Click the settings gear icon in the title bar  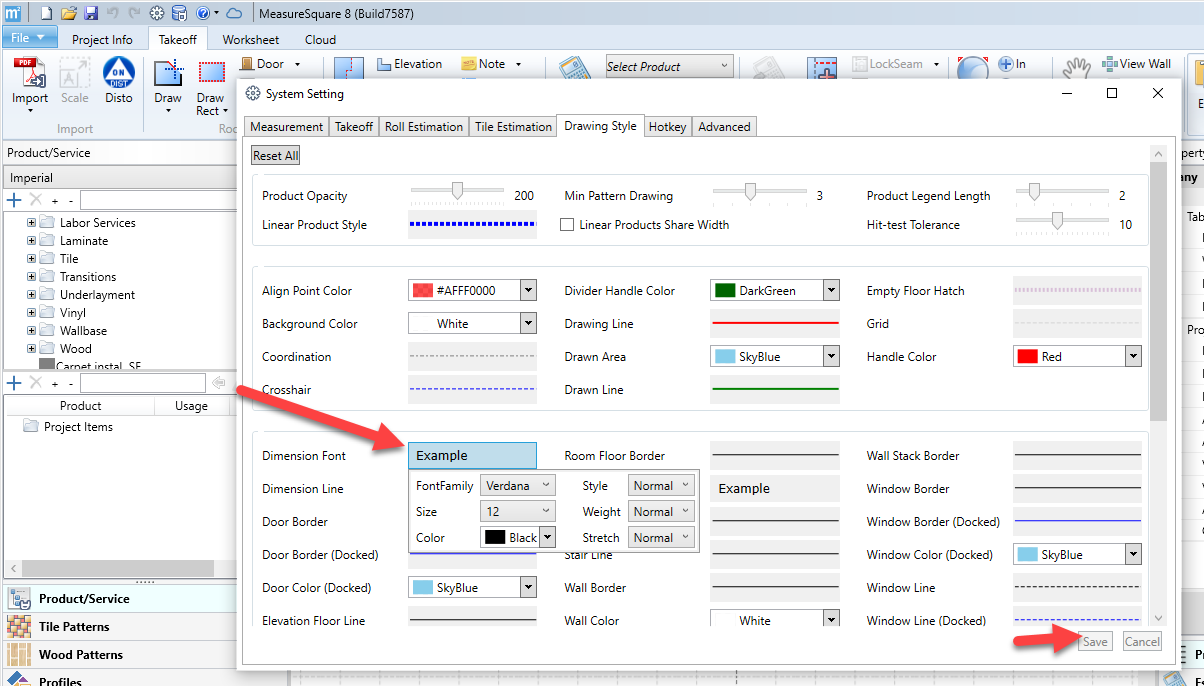coord(157,13)
